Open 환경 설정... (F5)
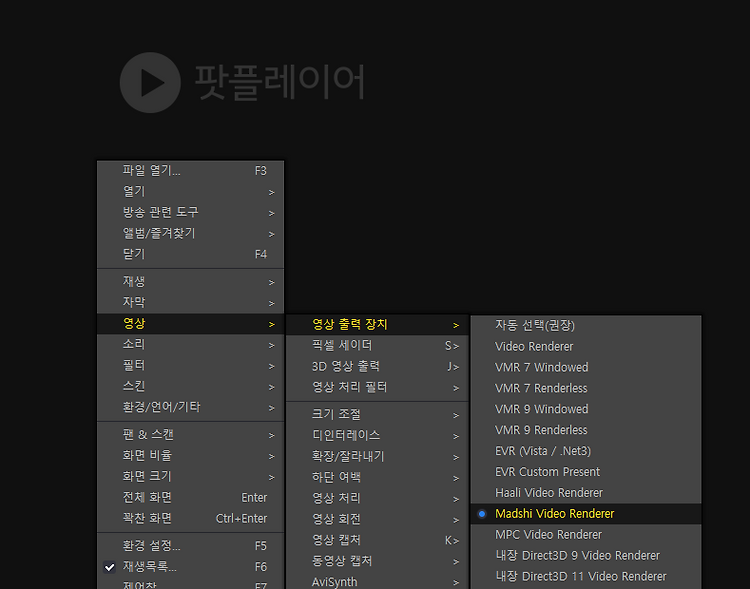 pyautogui.click(x=190, y=546)
